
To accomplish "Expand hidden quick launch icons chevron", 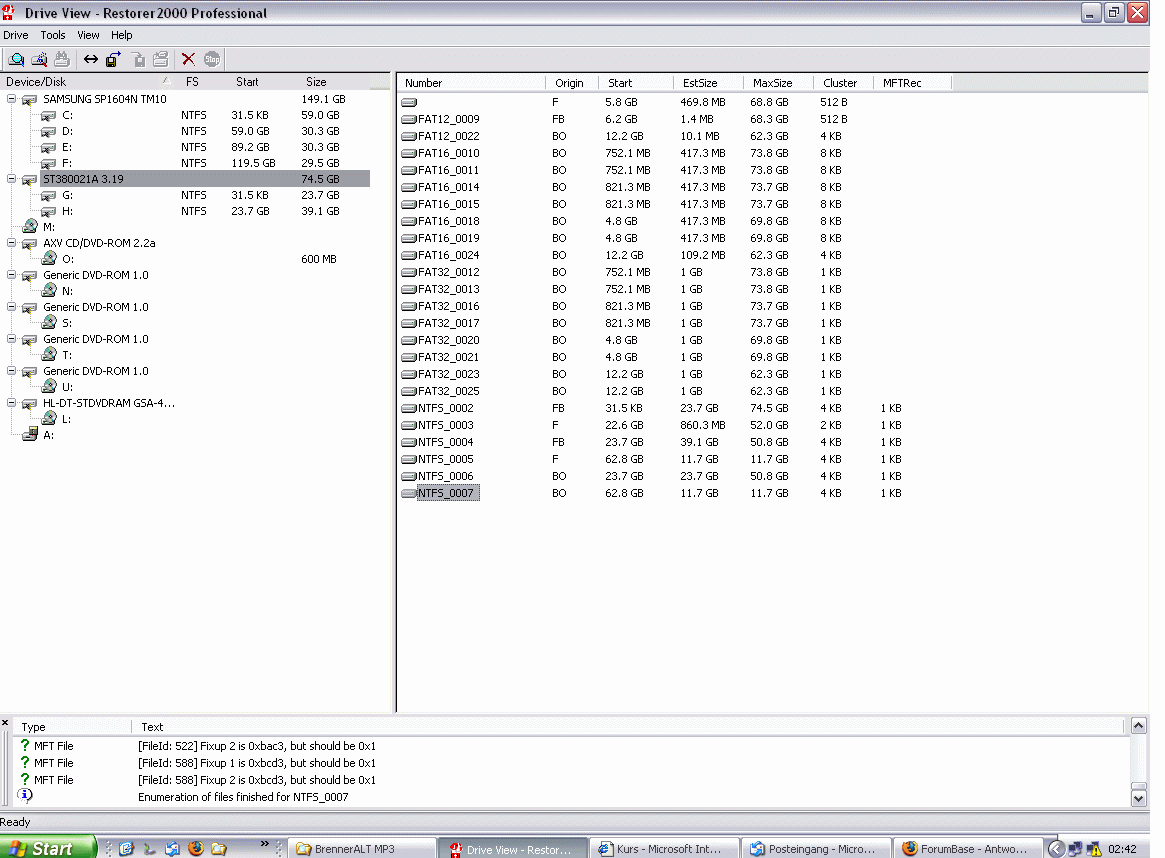I will [x=265, y=844].
